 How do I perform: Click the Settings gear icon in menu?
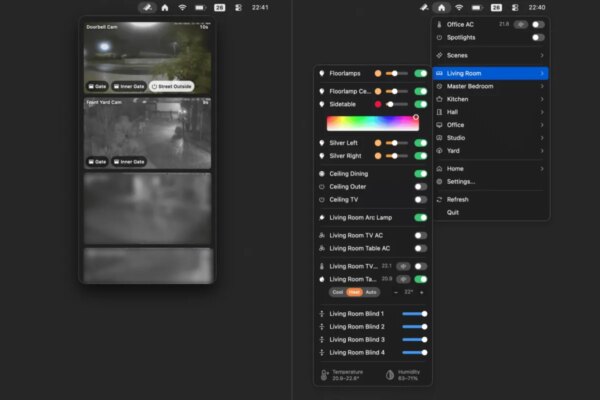coord(439,182)
